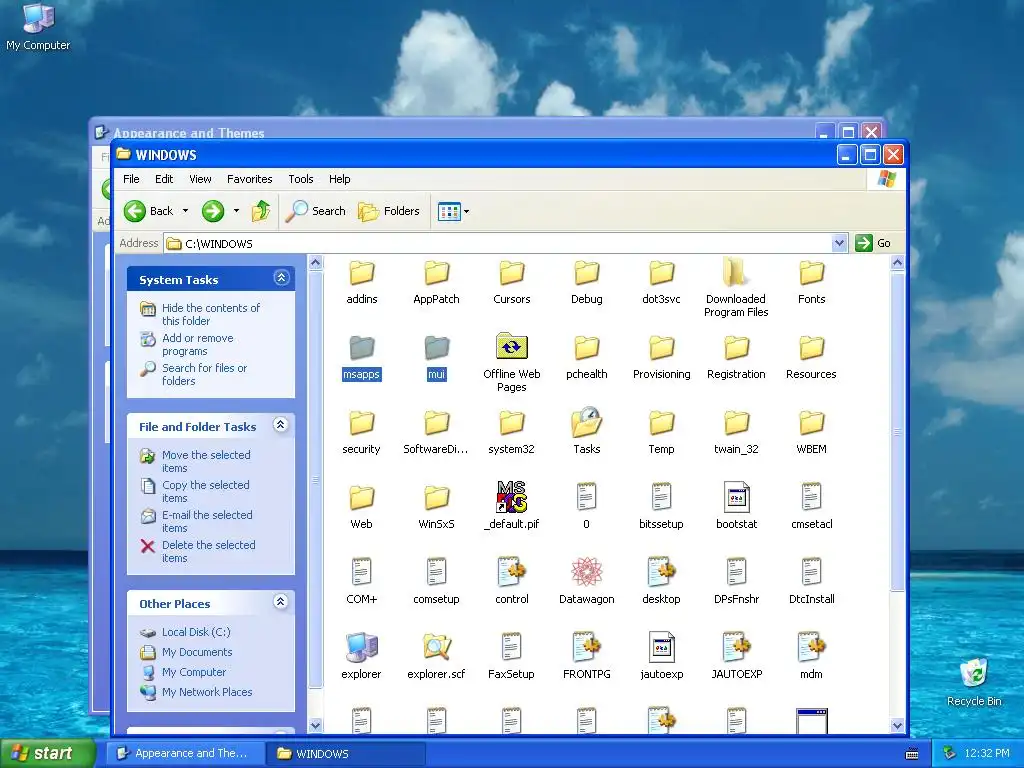Screen dimensions: 1024x768
Task: Open Local Disk (C:) link
Action: tap(196, 632)
